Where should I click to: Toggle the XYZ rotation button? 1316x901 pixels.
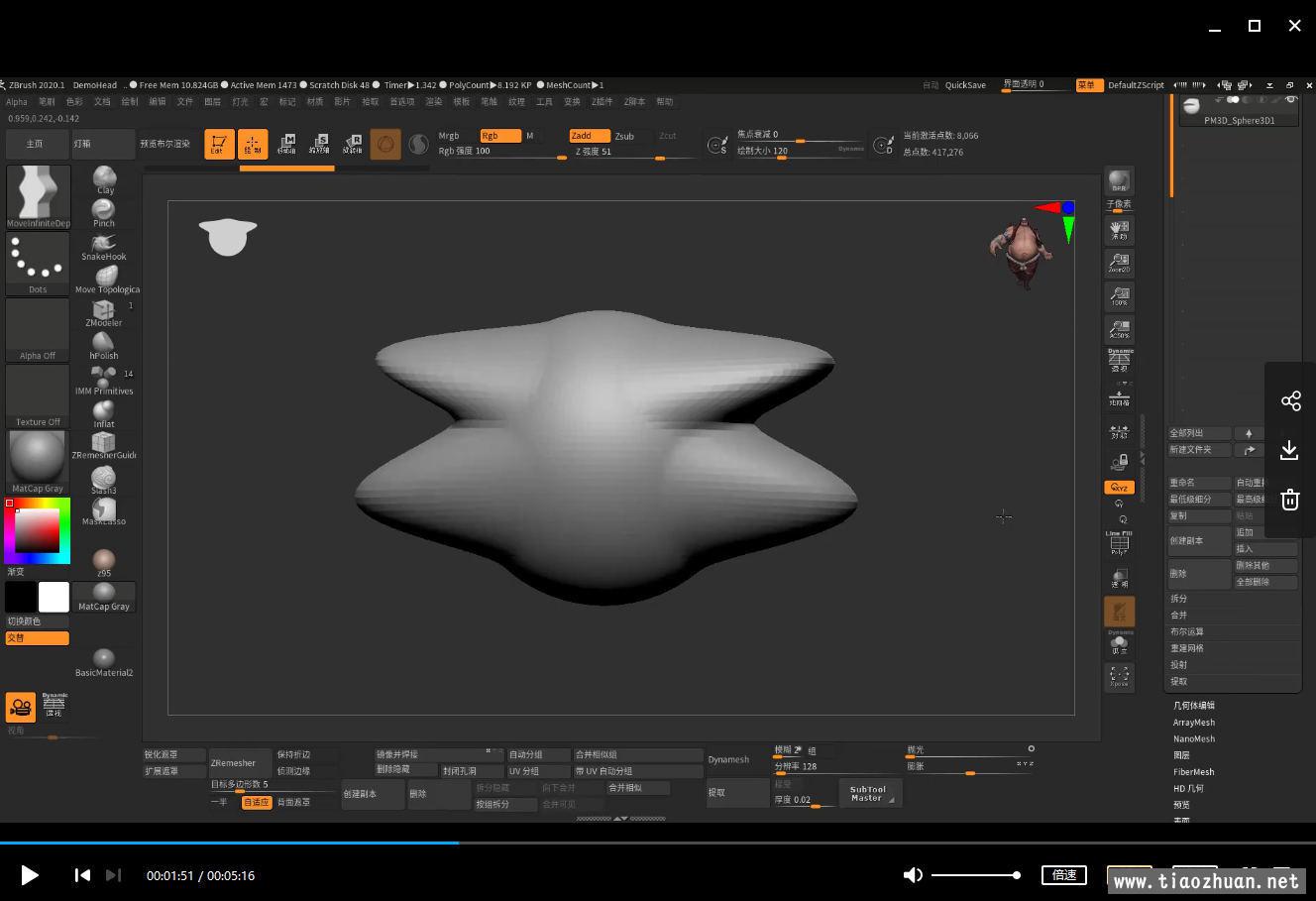click(1119, 488)
